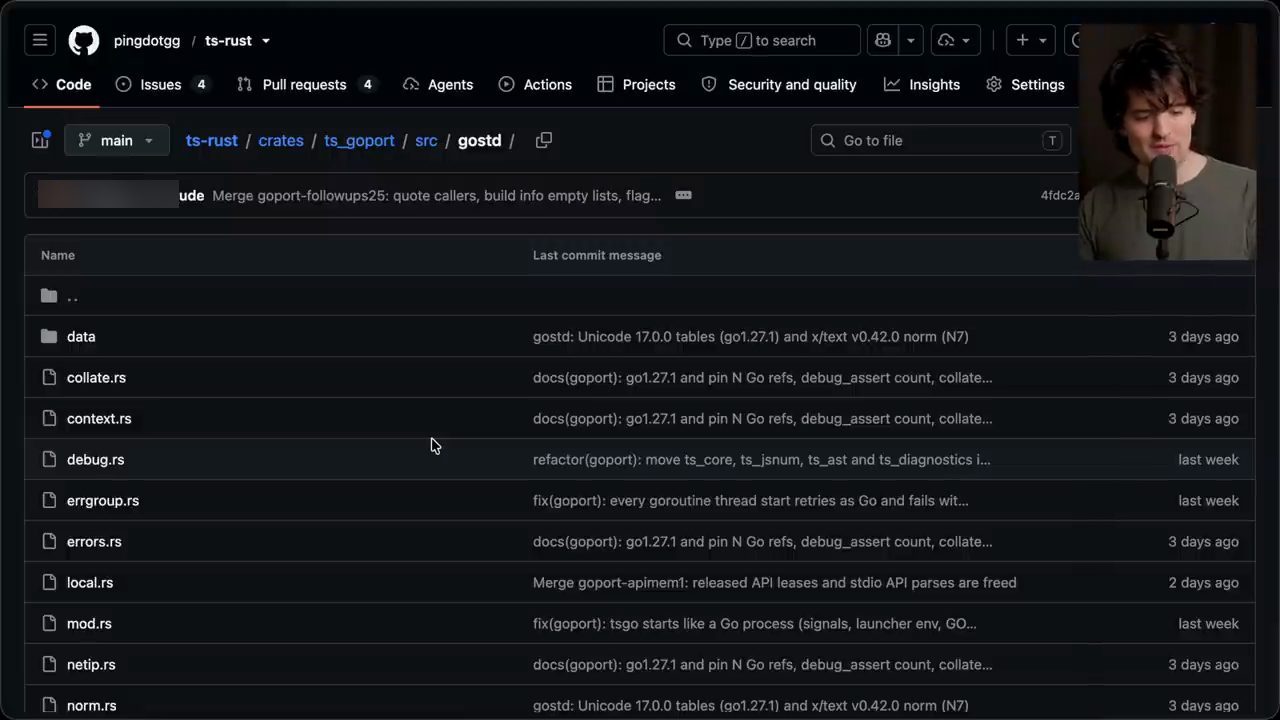Open the mod.rs file
The image size is (1280, 720).
point(89,623)
